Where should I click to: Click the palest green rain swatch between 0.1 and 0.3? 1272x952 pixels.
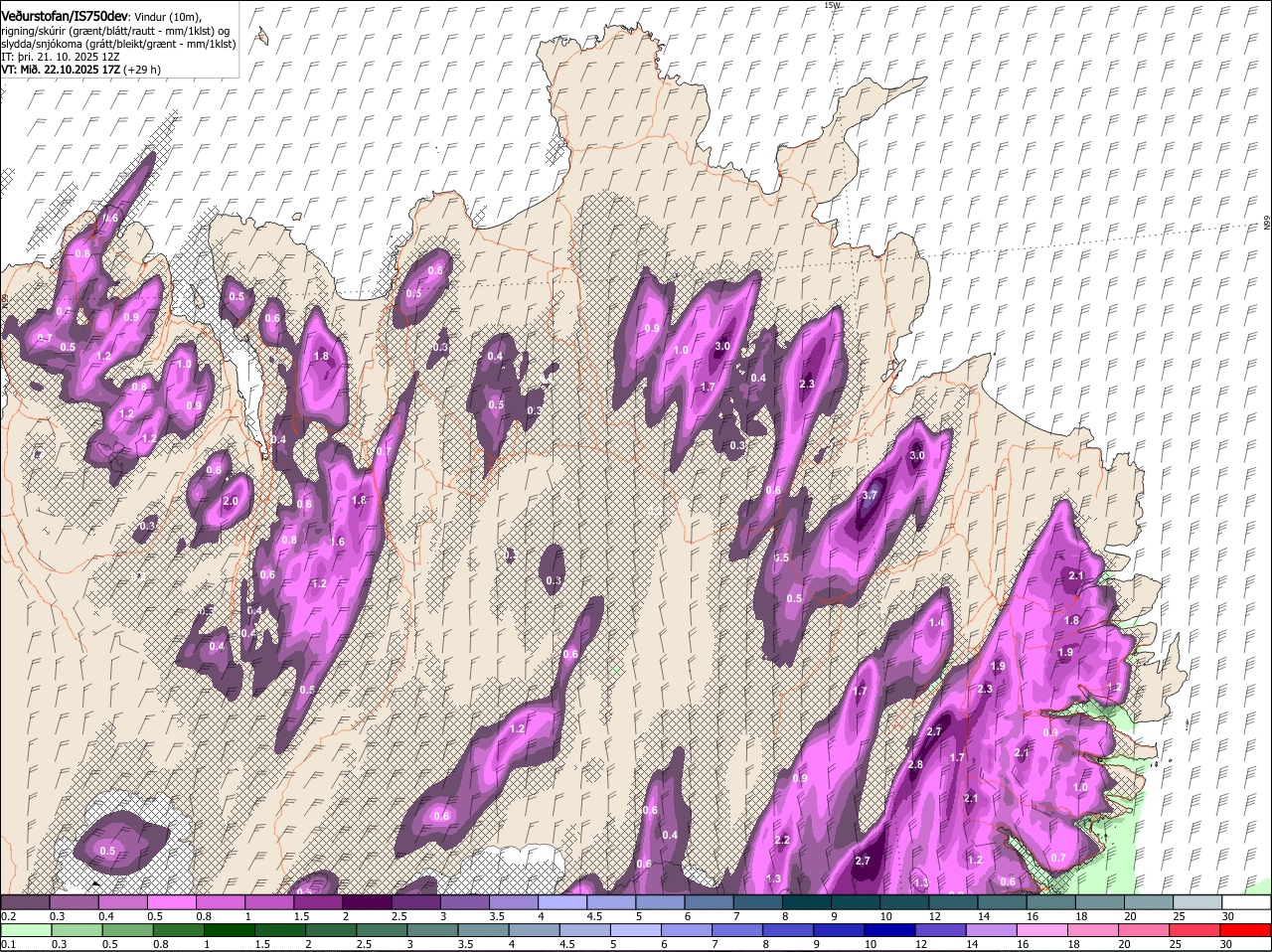(x=26, y=931)
